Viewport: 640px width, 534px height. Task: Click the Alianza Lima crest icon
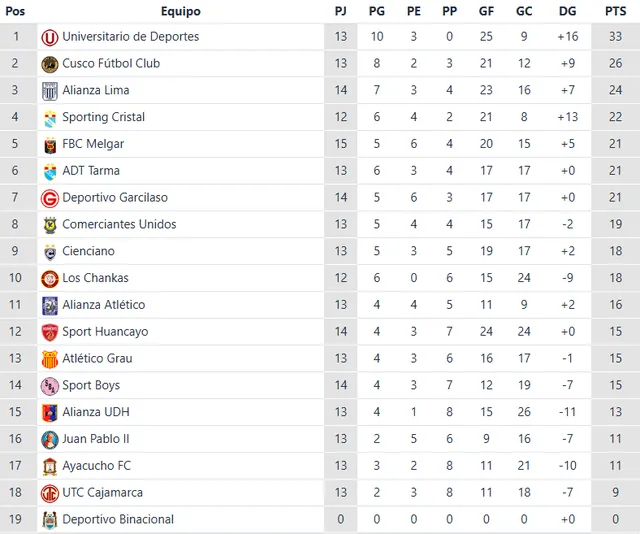(49, 91)
